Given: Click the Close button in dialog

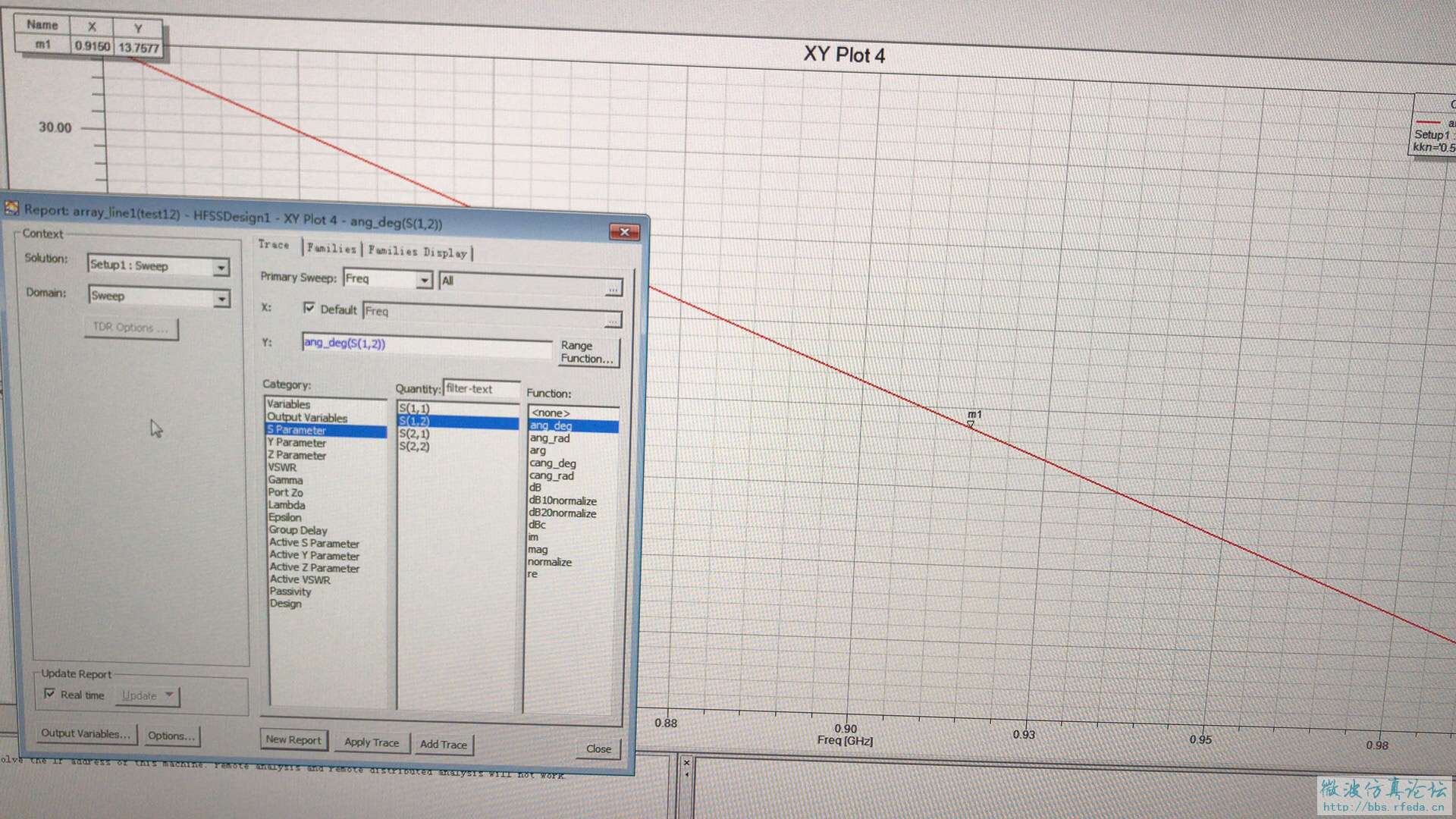Looking at the screenshot, I should (598, 748).
